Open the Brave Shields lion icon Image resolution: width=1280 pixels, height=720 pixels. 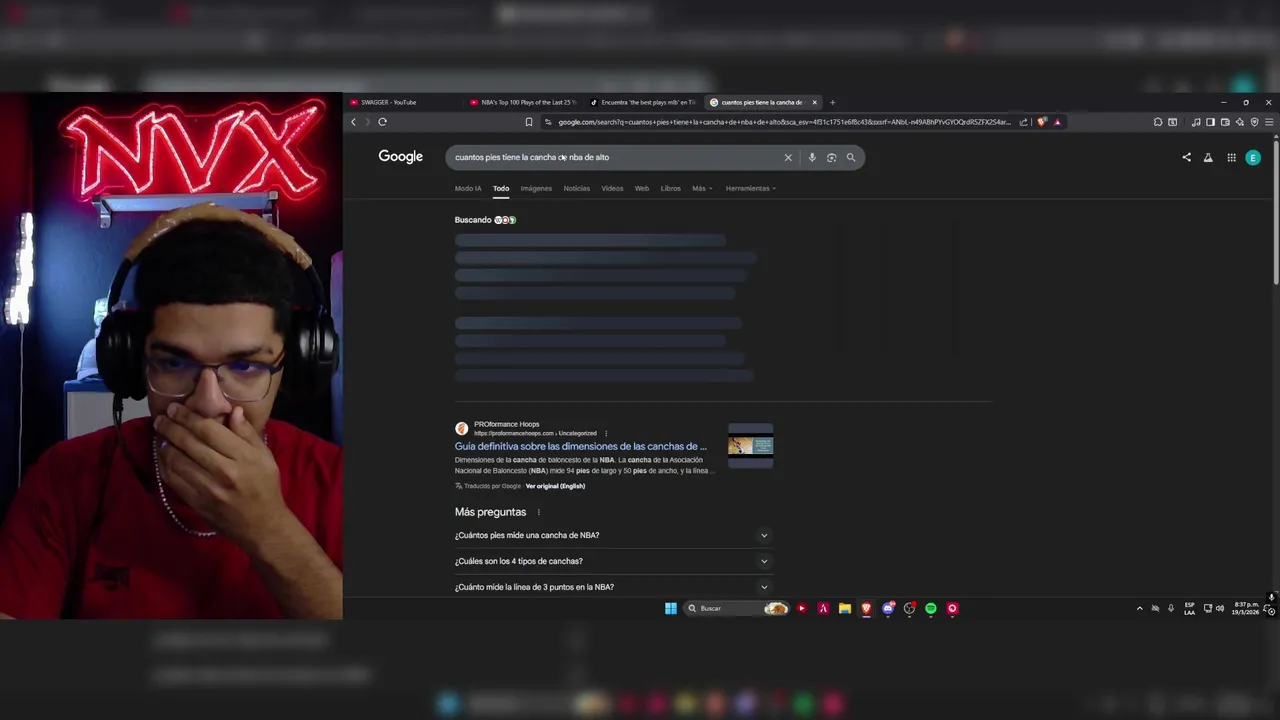[x=1042, y=122]
